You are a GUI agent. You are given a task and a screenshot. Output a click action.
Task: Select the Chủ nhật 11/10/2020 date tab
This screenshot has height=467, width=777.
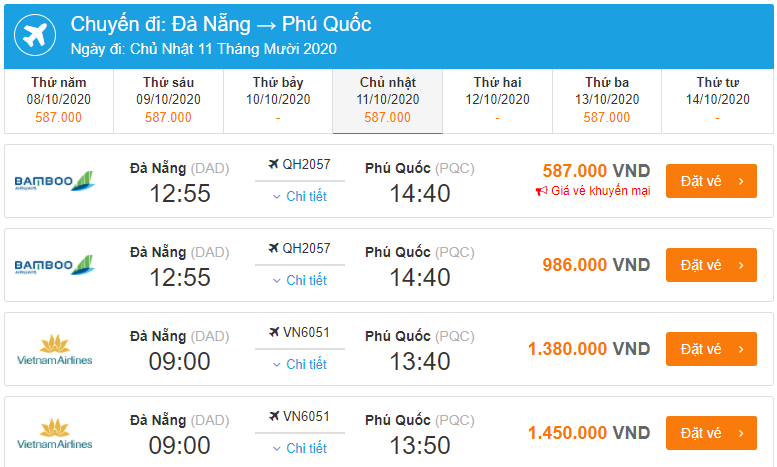[388, 100]
